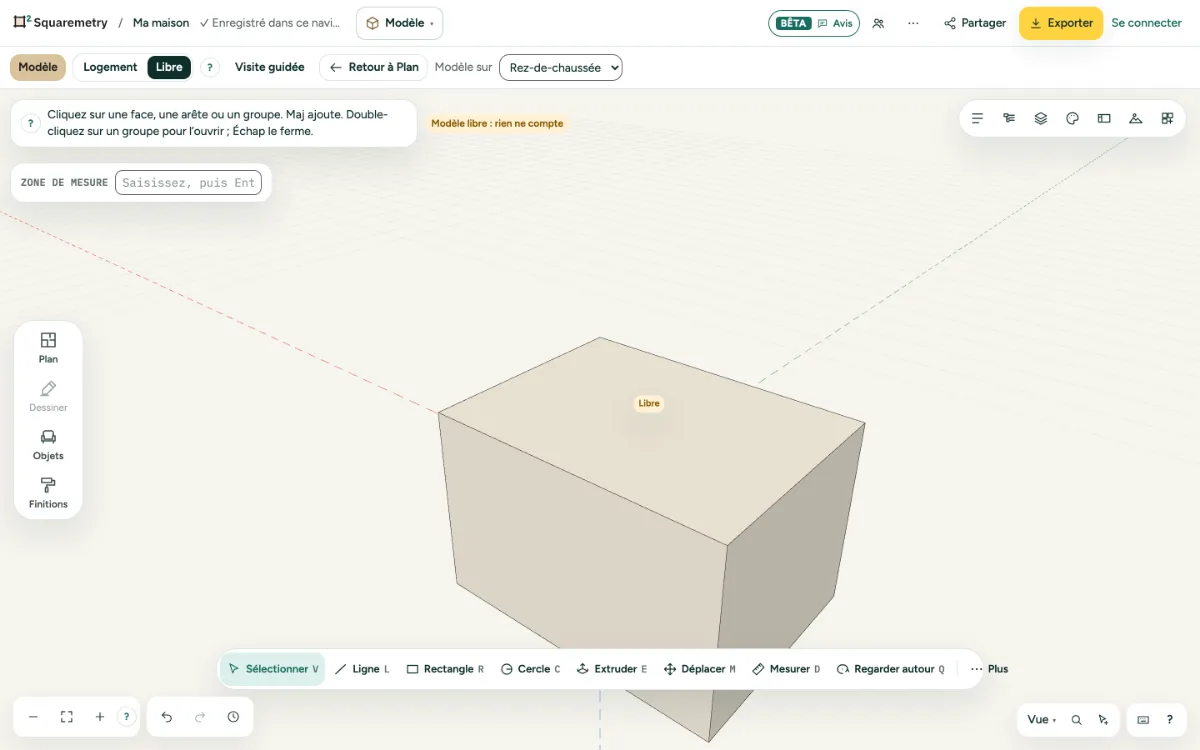Click the cursor-plus icon near Vue
This screenshot has width=1200, height=750.
1103,720
